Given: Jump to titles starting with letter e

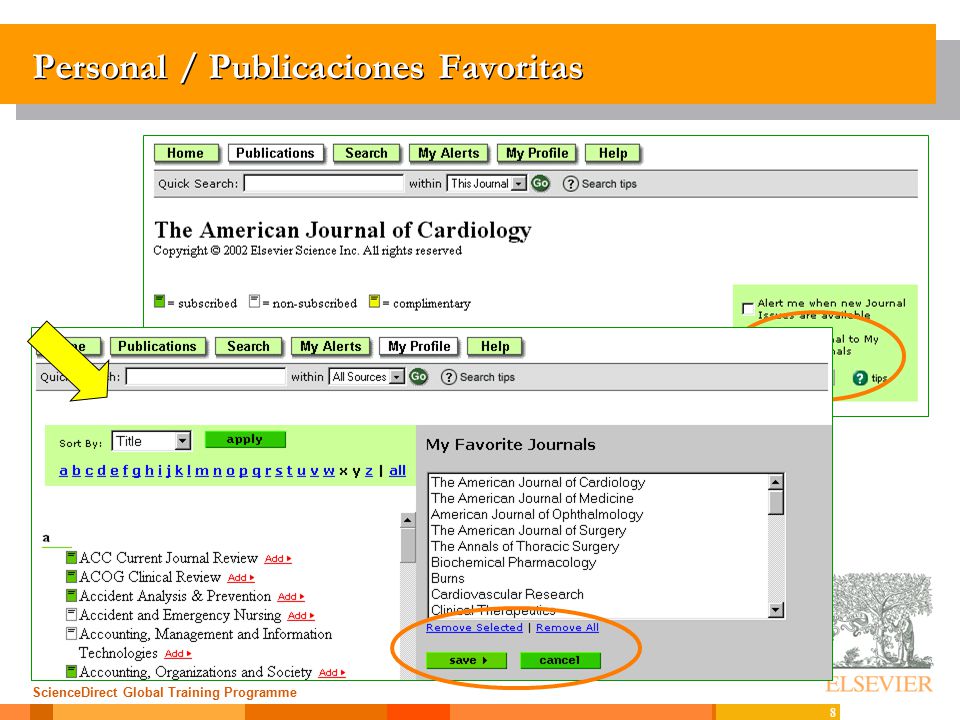Looking at the screenshot, I should [114, 470].
